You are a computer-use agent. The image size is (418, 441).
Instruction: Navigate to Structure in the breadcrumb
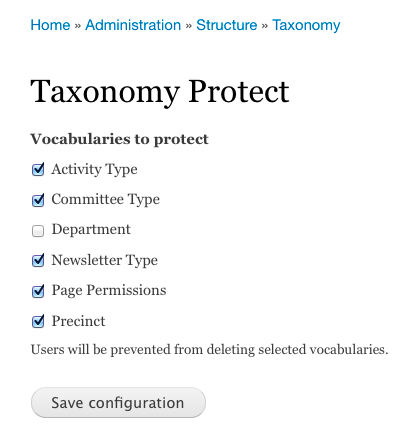[x=227, y=25]
